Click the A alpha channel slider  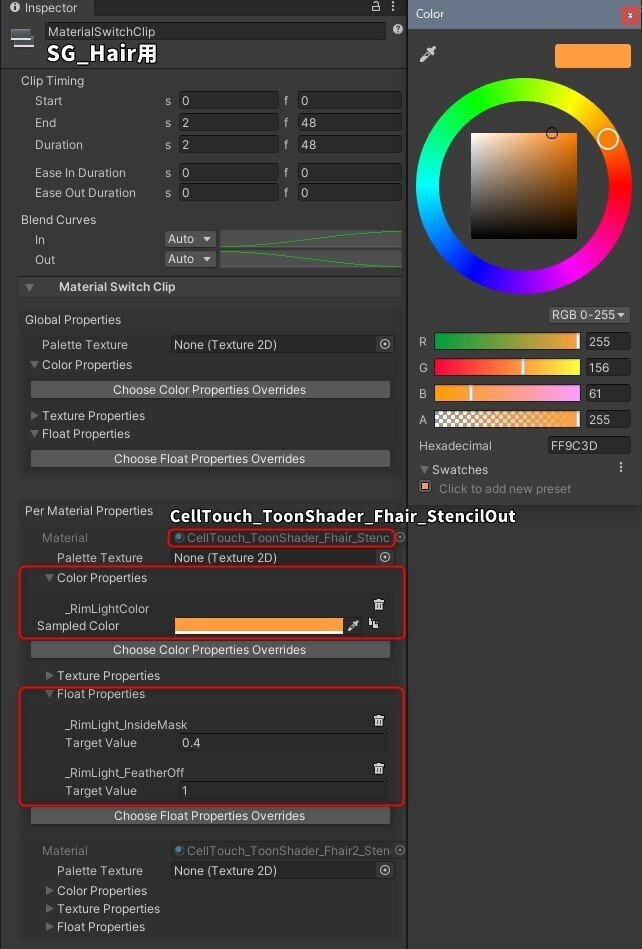pyautogui.click(x=507, y=419)
